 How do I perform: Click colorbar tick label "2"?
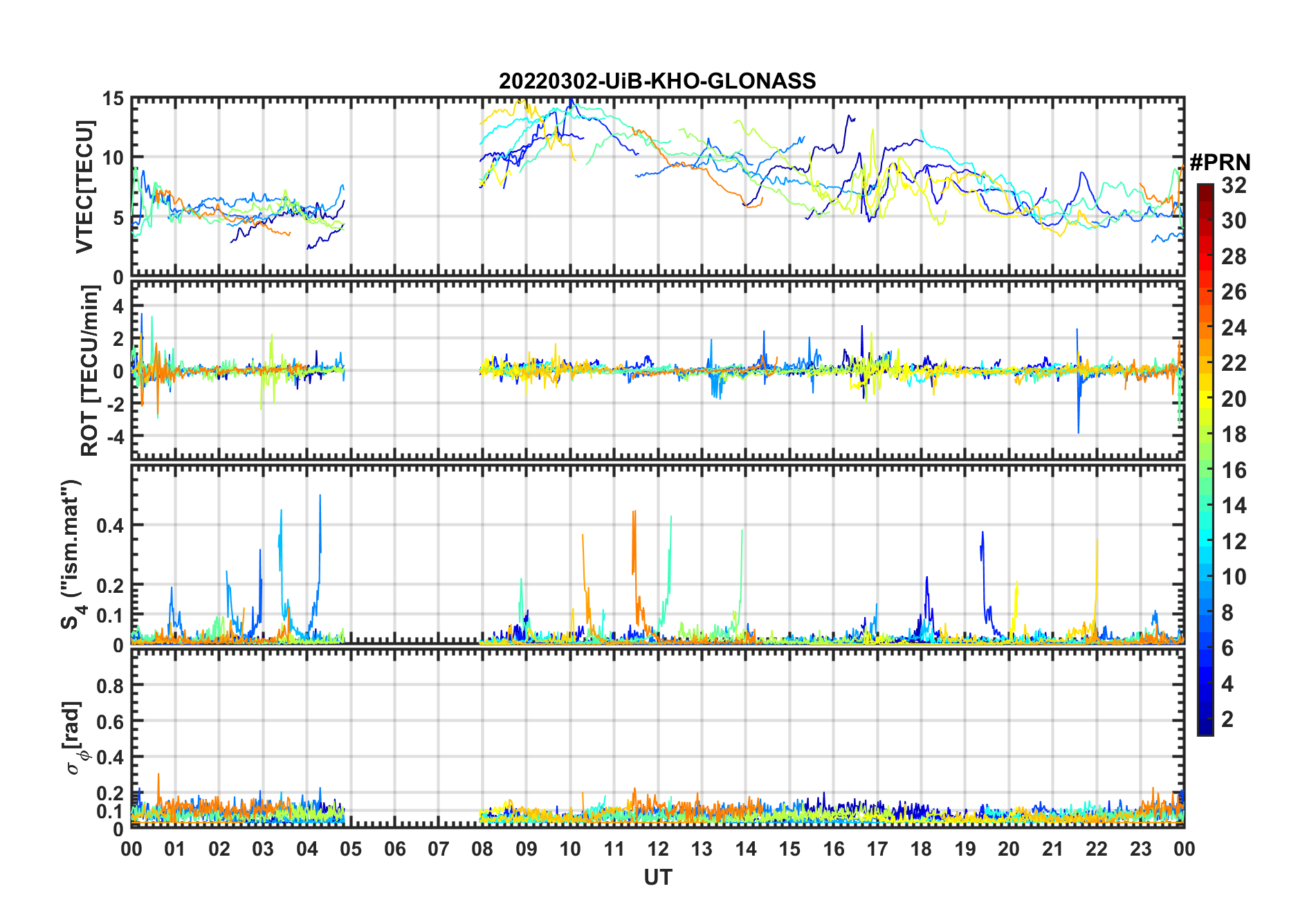(x=1227, y=719)
